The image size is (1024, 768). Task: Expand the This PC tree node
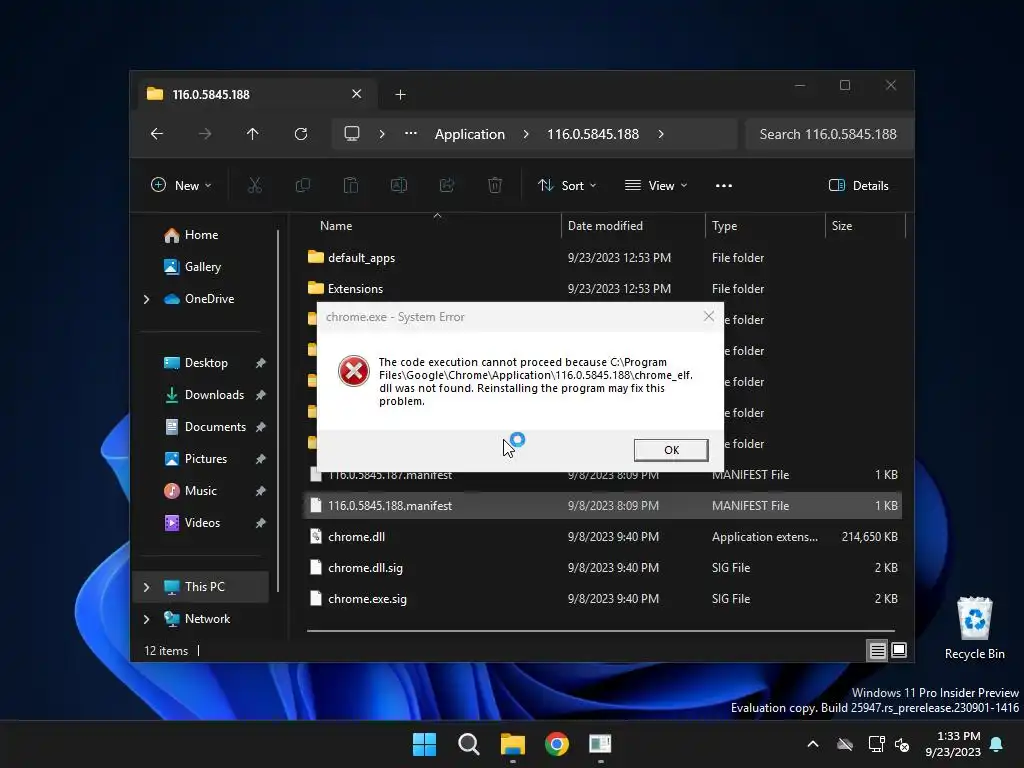tap(147, 587)
